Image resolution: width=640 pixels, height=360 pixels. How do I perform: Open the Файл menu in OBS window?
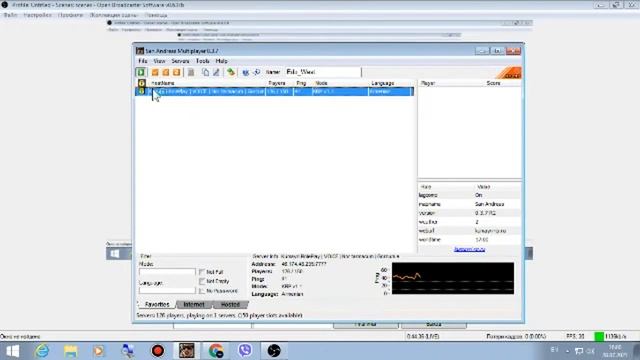10,15
